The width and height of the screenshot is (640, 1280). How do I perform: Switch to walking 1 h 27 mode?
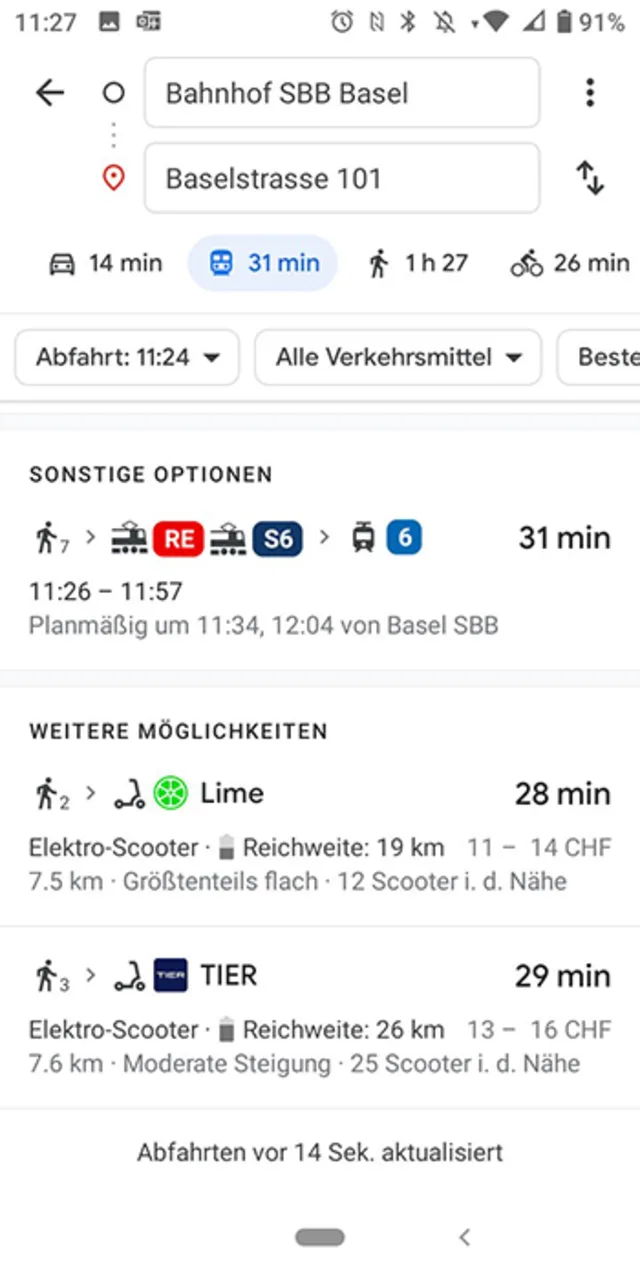(x=418, y=263)
